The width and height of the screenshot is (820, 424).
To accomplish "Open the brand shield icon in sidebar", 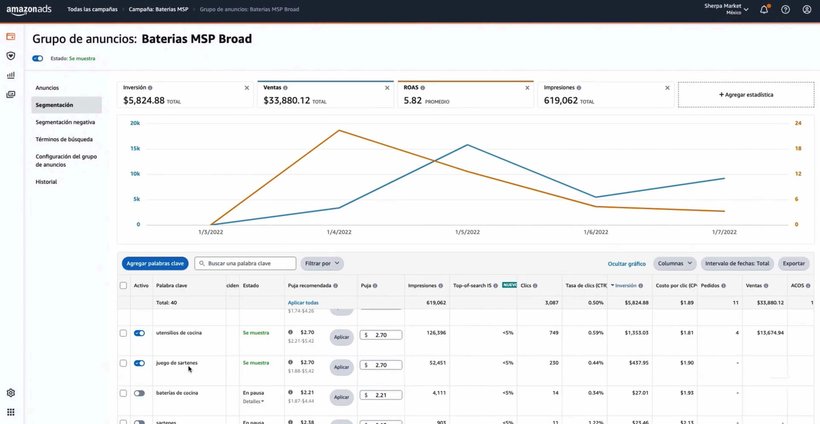I will point(10,56).
